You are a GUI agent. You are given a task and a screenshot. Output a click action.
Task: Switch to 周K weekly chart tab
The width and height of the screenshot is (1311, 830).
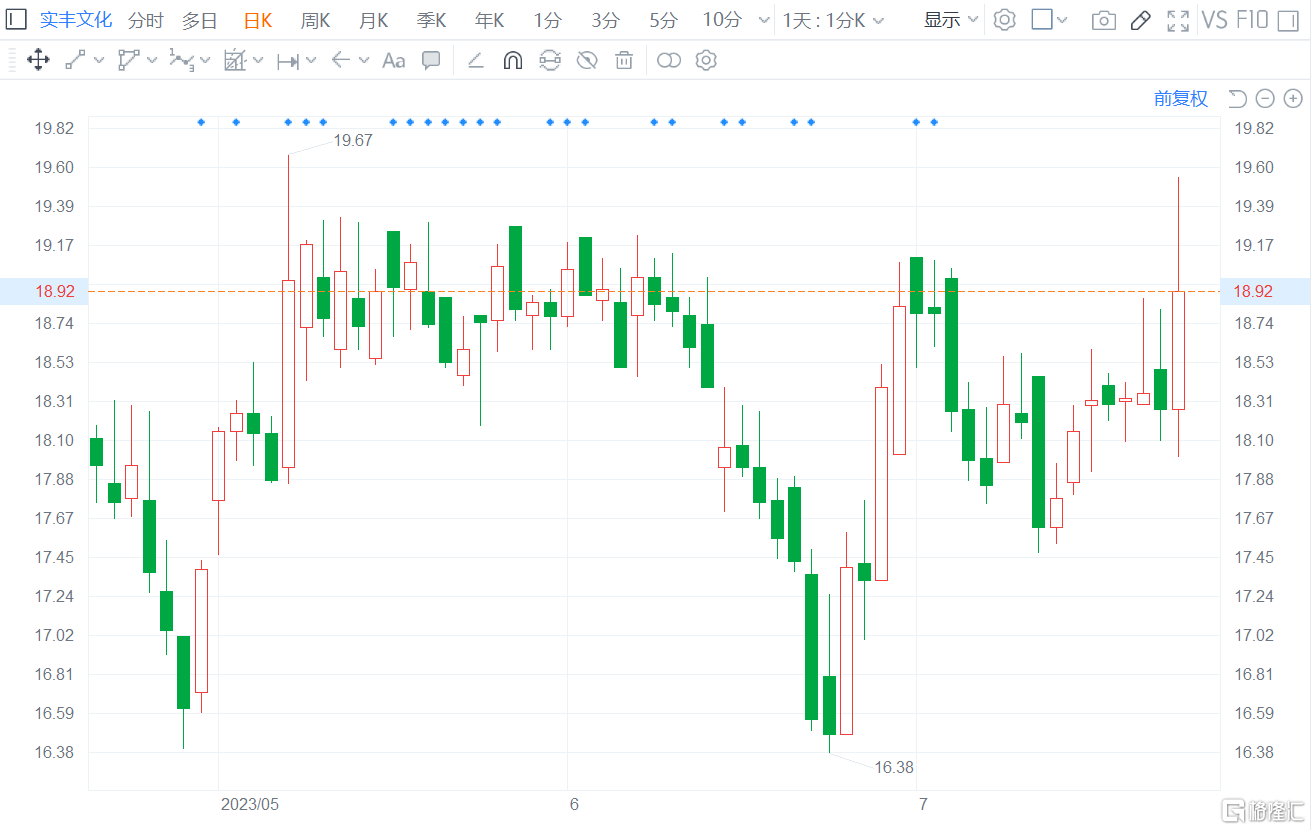315,20
